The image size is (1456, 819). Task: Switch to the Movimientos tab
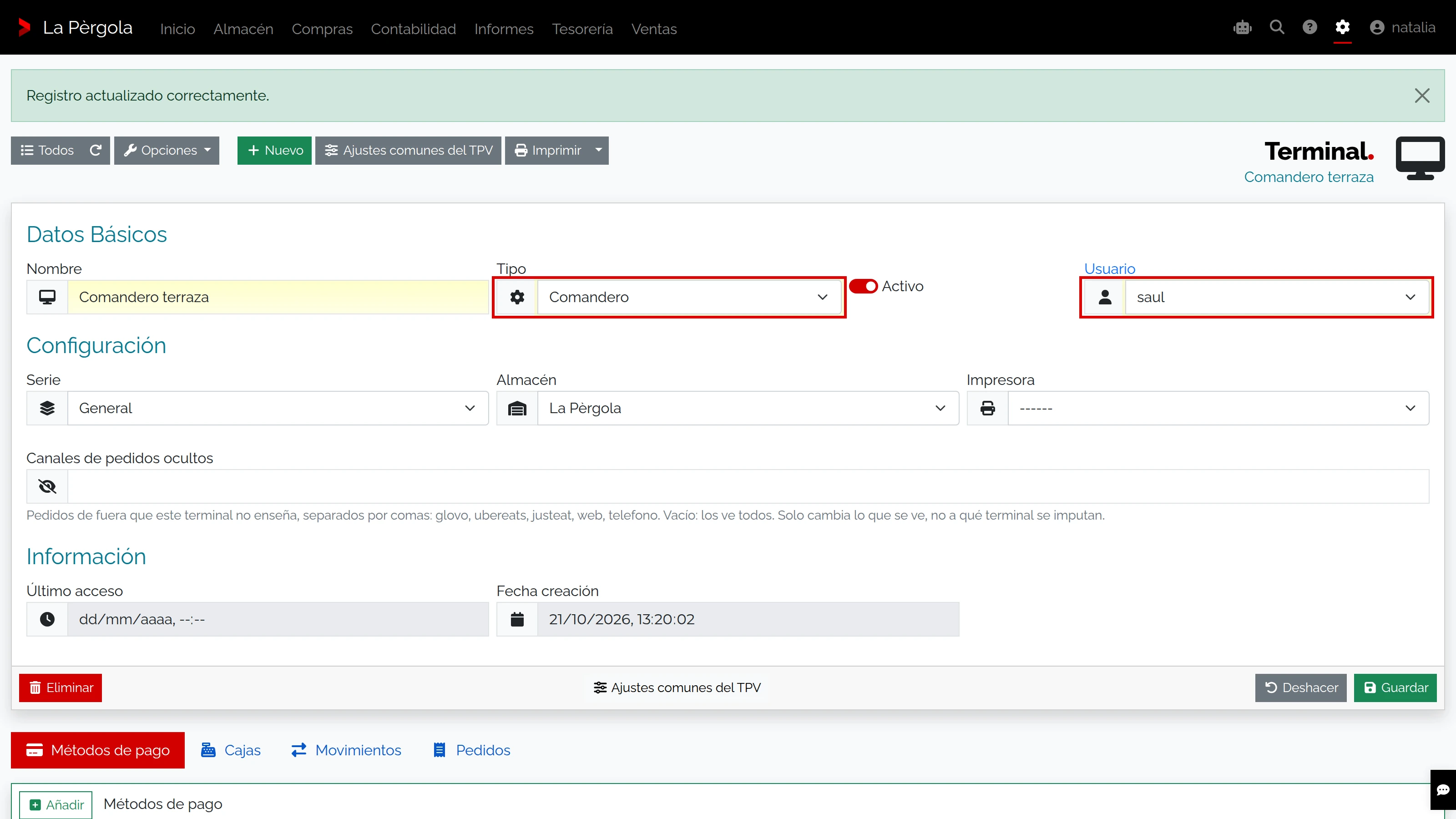tap(346, 750)
